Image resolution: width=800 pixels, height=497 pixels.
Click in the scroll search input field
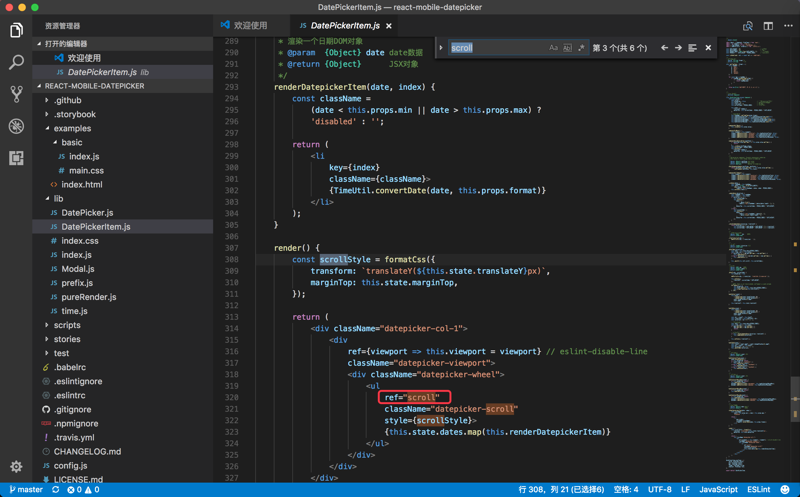tap(495, 48)
